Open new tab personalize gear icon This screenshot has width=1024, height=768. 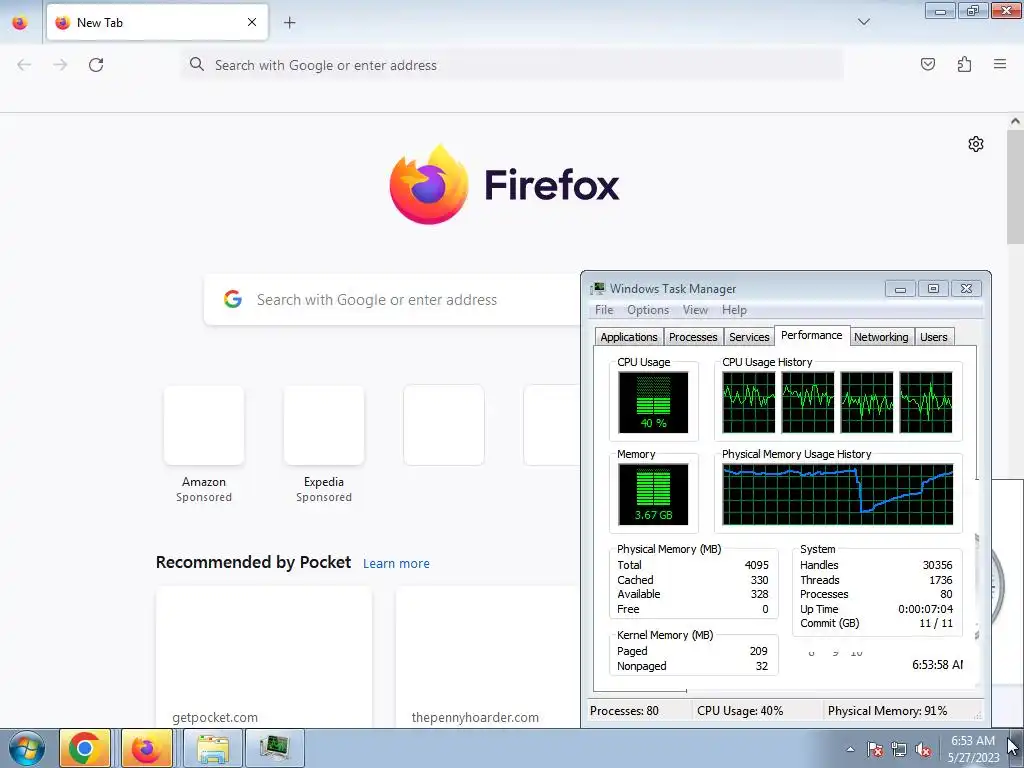[976, 144]
